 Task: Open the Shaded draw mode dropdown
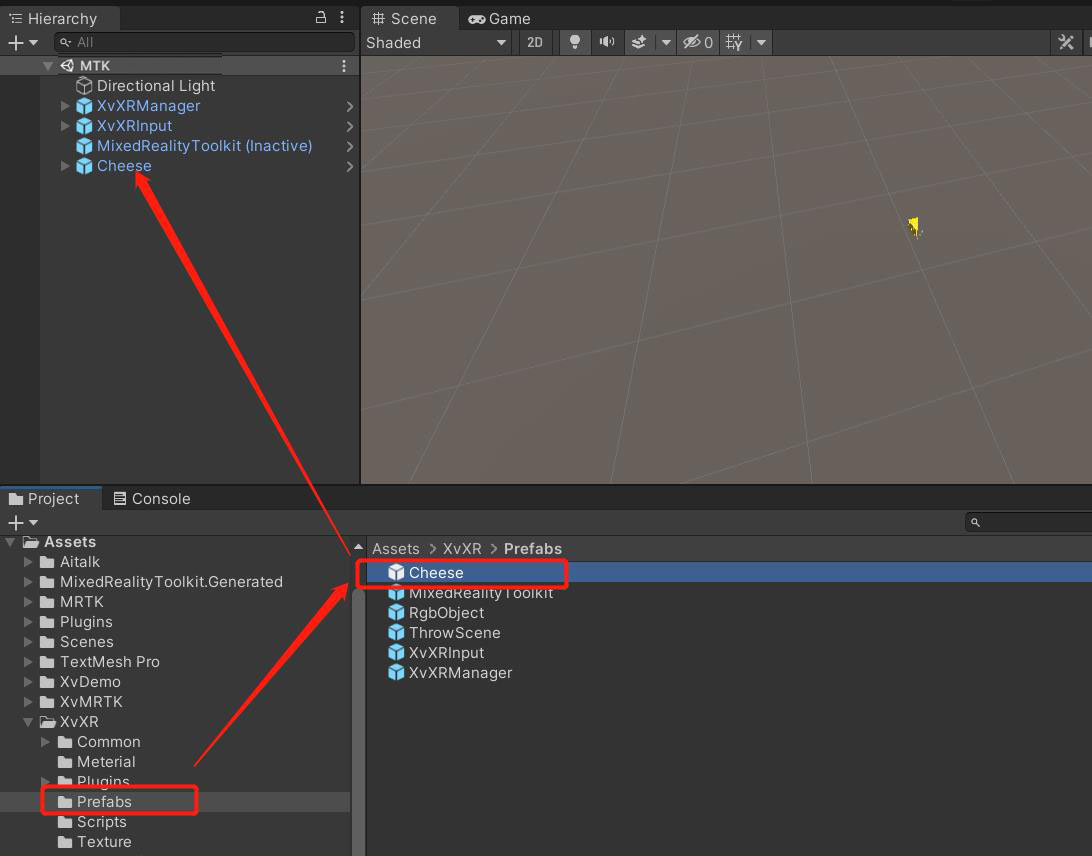437,42
